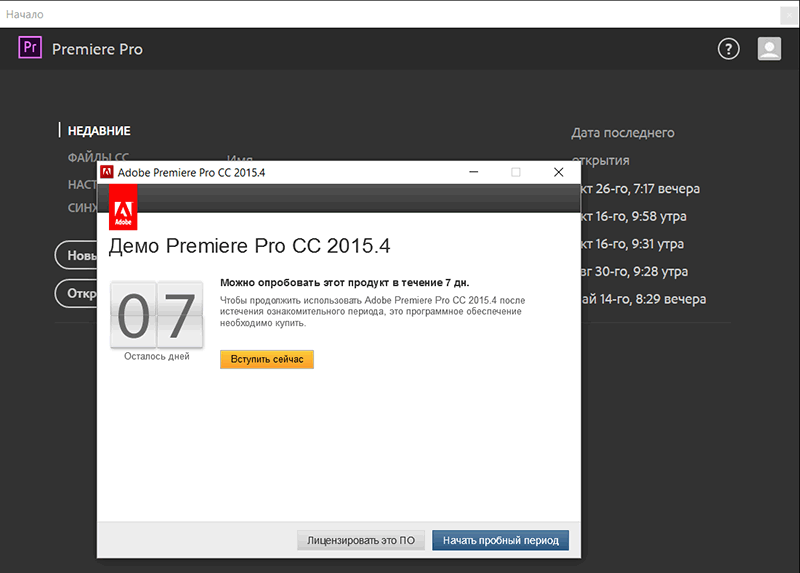Minimize the Adobe Premiere Pro CC 2015.4 dialog
Image resolution: width=800 pixels, height=573 pixels.
(473, 172)
